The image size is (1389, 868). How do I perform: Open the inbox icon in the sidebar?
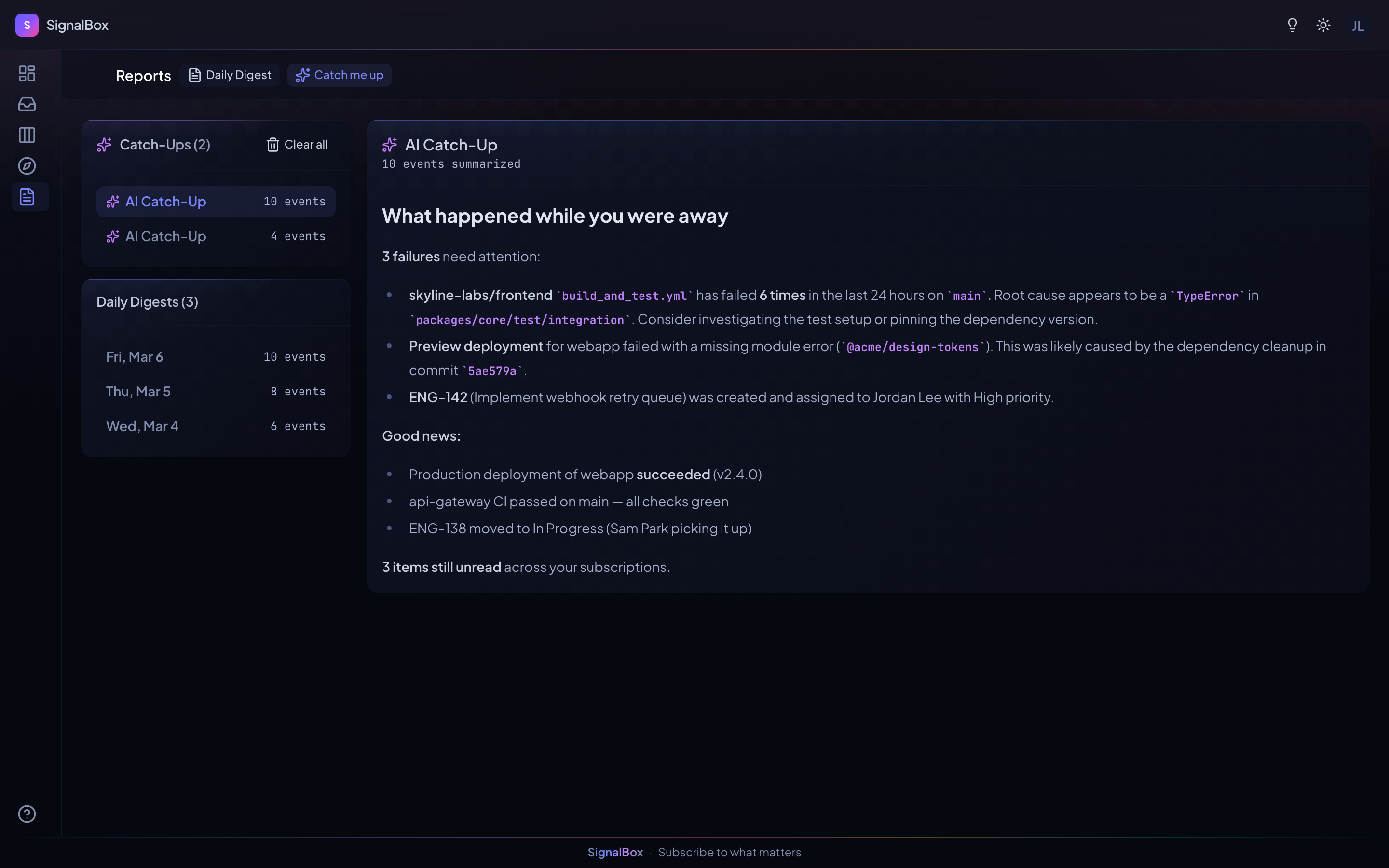27,105
